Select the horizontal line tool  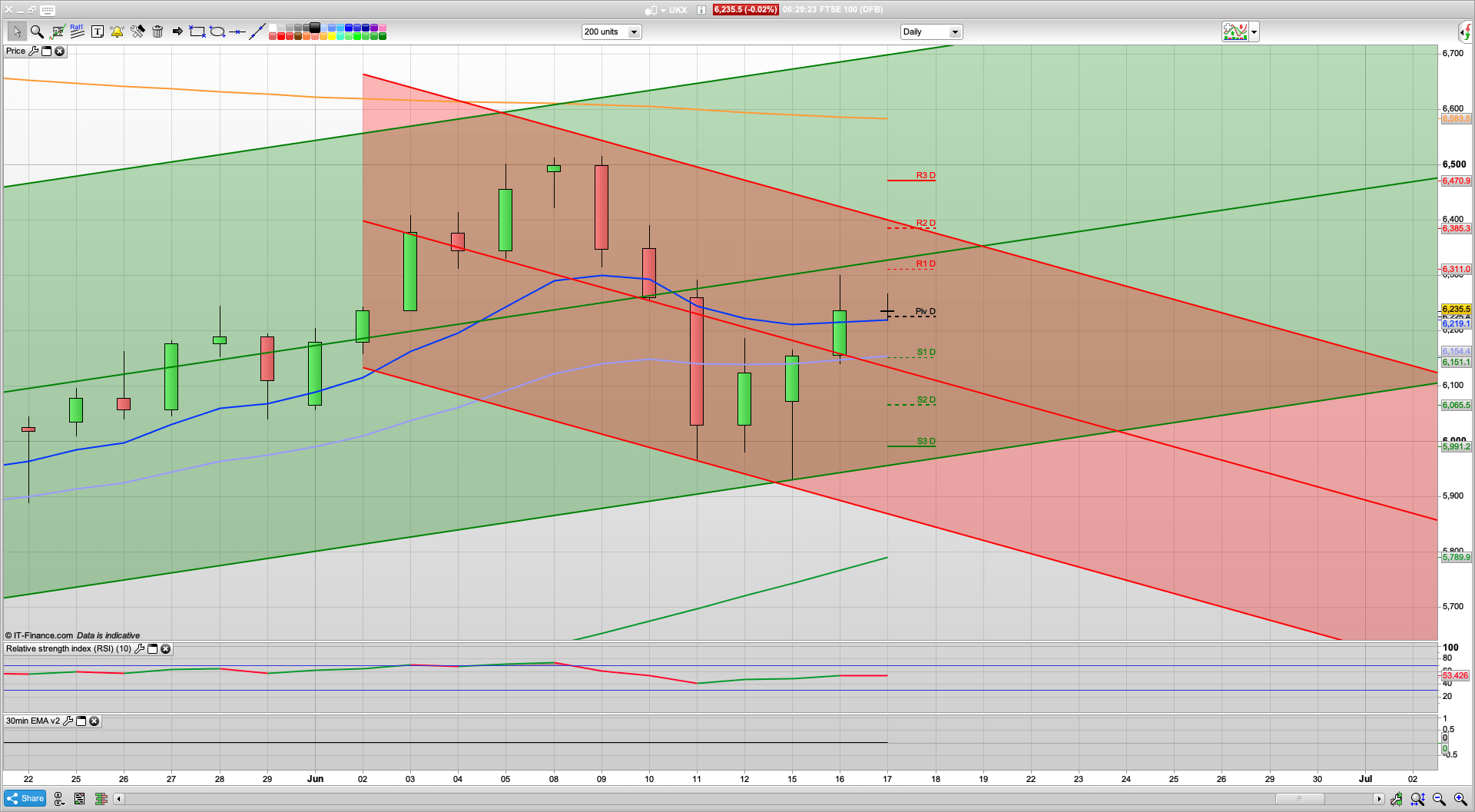click(237, 31)
